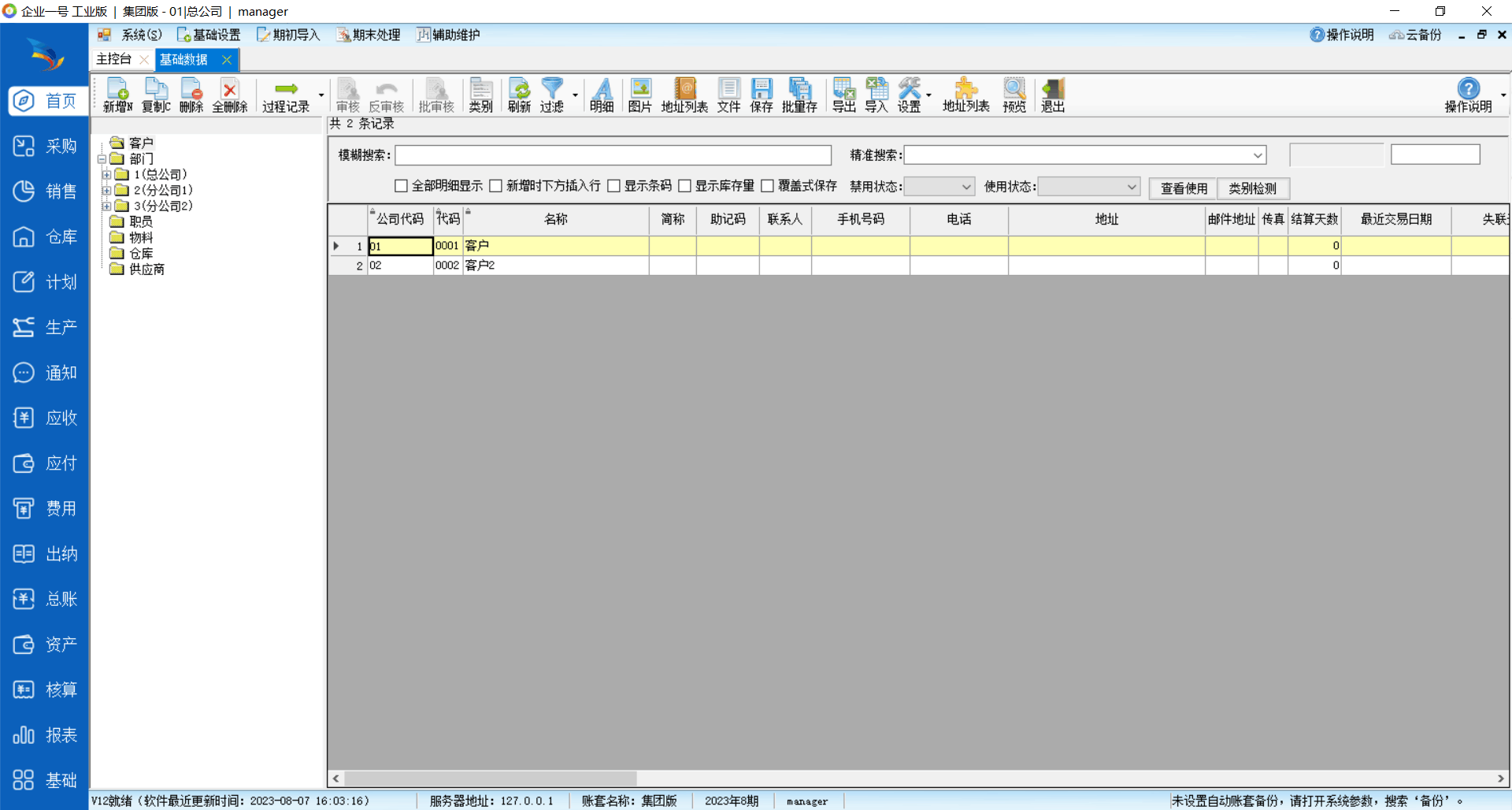The width and height of the screenshot is (1512, 810).
Task: Open the 精准搜索 dropdown list
Action: 1258,155
